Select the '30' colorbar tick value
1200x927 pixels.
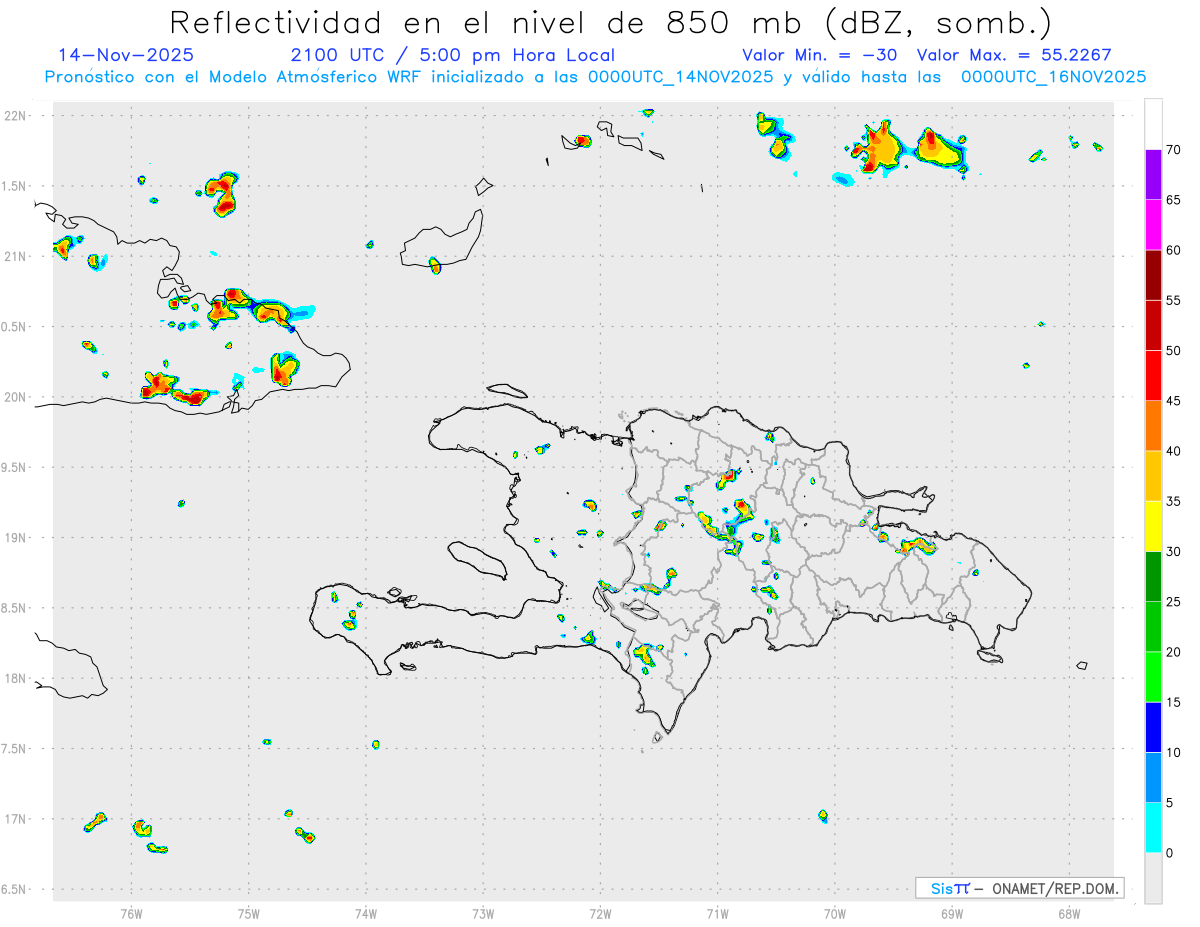point(1174,552)
